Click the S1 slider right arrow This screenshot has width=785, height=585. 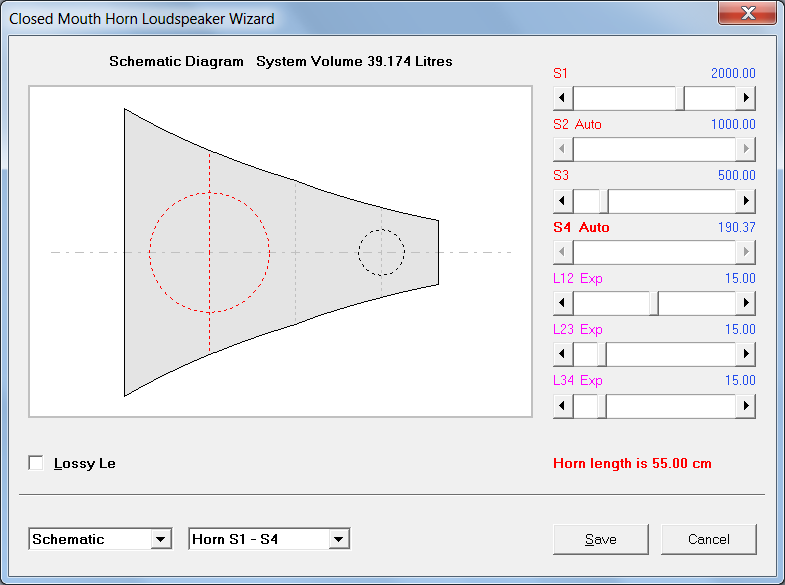point(745,98)
